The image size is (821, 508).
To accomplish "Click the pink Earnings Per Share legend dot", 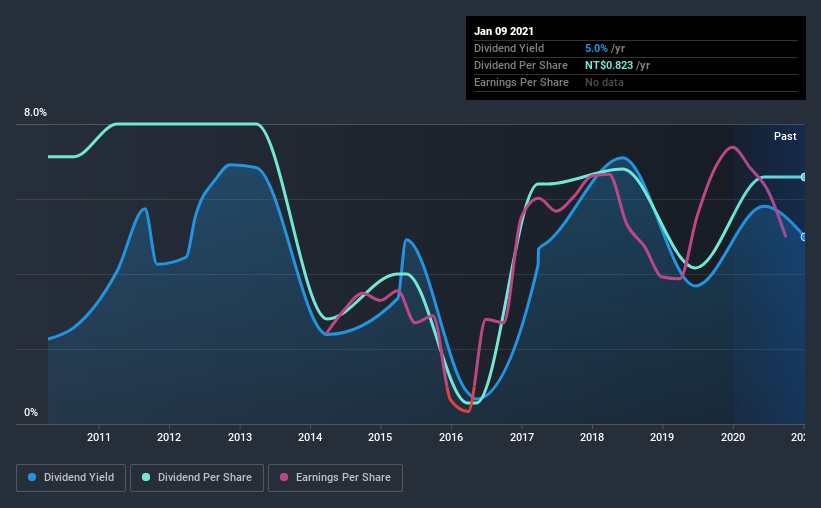I will pos(284,477).
